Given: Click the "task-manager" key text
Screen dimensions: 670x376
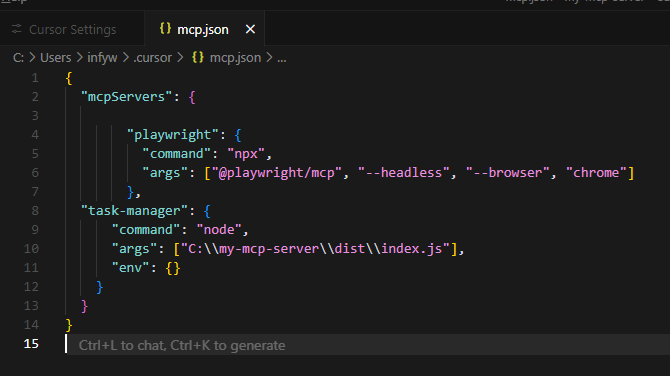Looking at the screenshot, I should 134,211.
